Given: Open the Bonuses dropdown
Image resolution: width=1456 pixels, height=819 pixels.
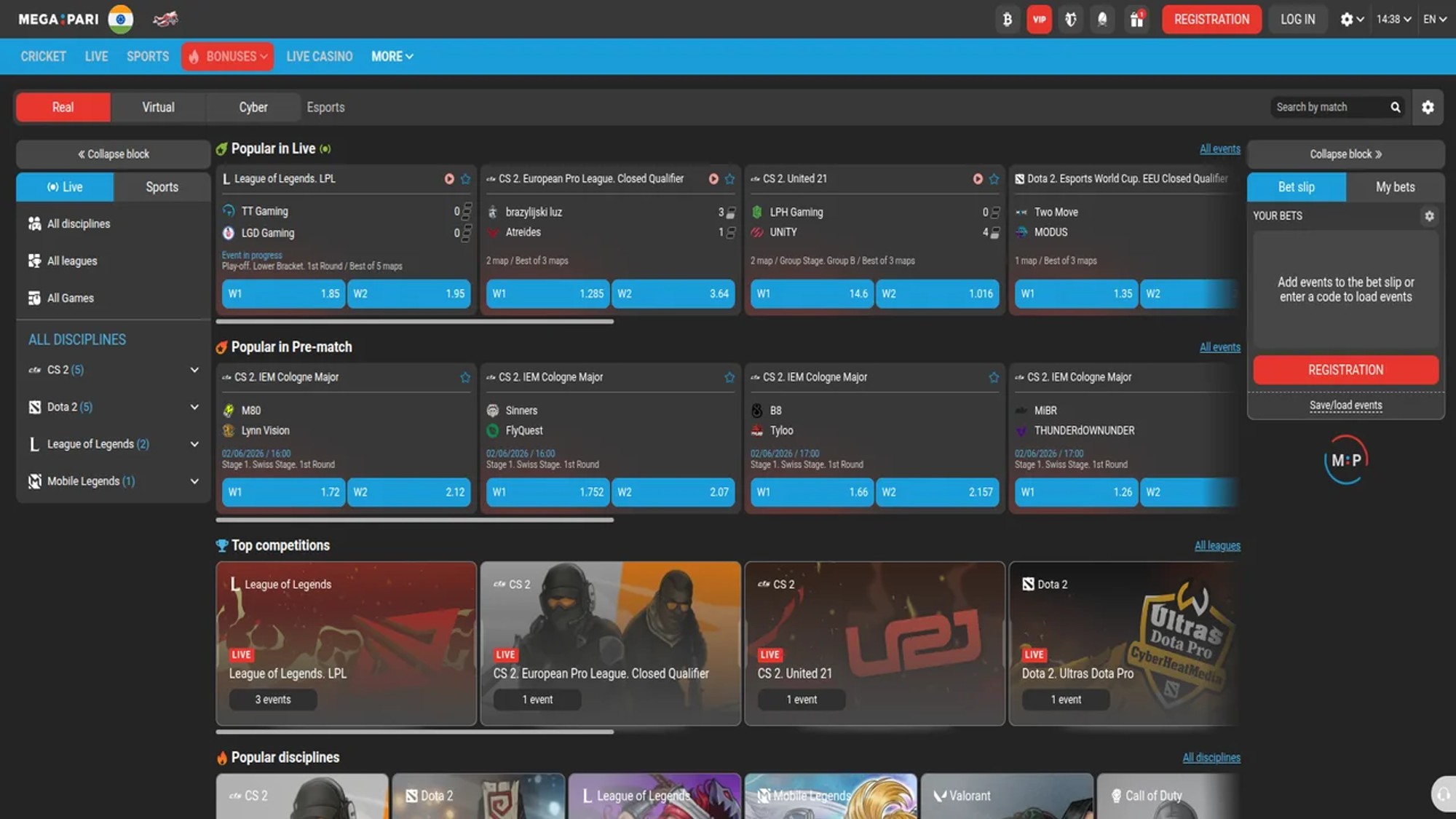Looking at the screenshot, I should tap(228, 56).
